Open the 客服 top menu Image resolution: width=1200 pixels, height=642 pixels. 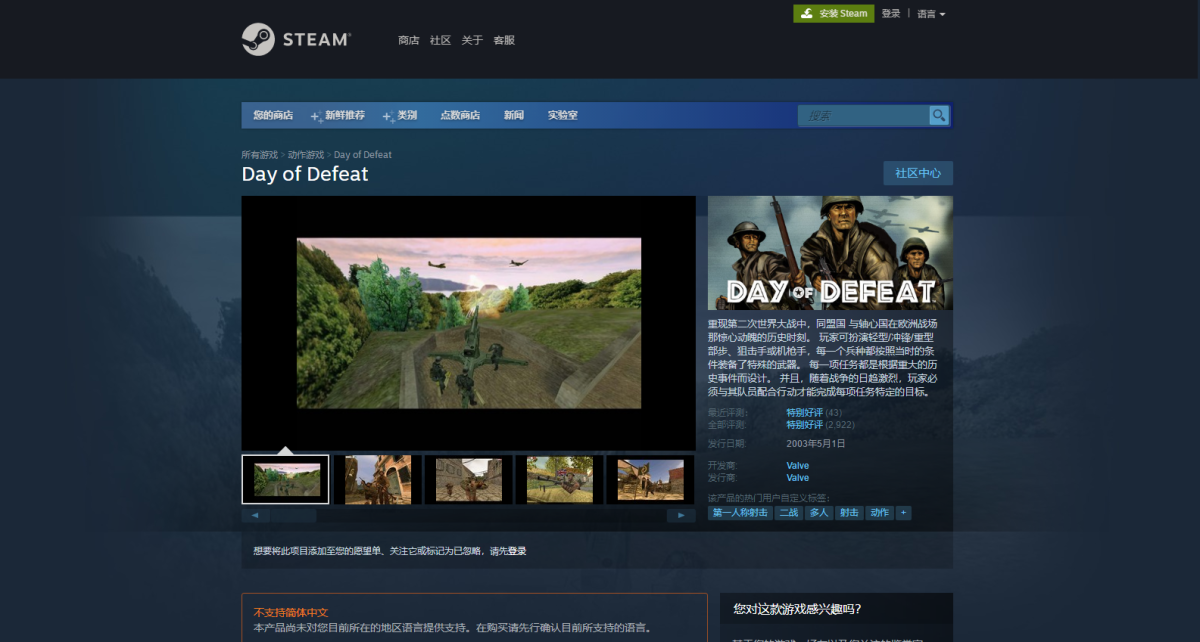tap(504, 40)
